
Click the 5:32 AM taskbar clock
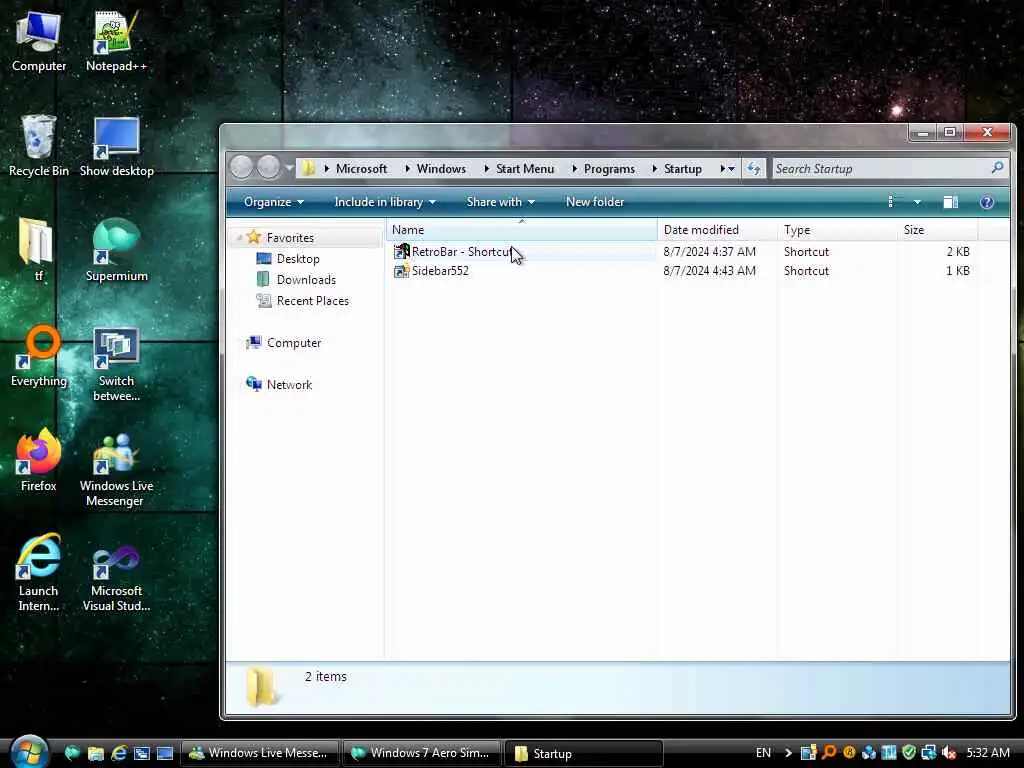988,753
